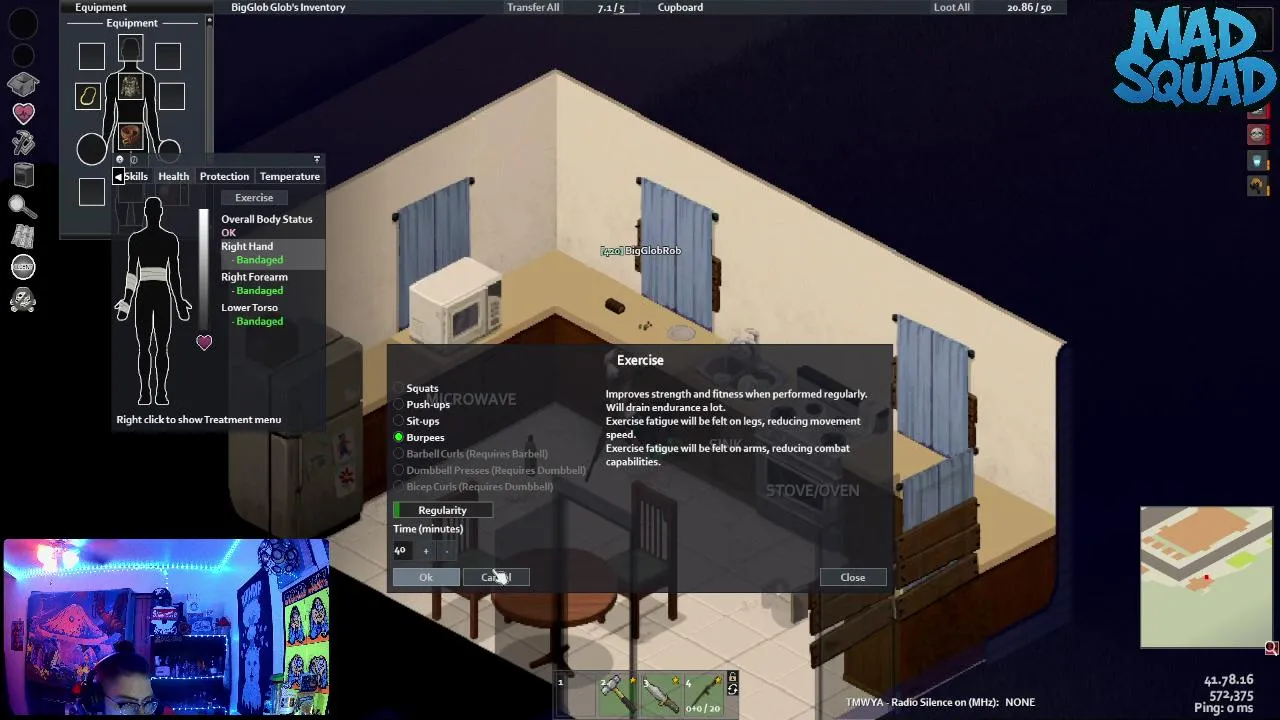
Task: Open the folded map icon in sidebar
Action: click(24, 236)
